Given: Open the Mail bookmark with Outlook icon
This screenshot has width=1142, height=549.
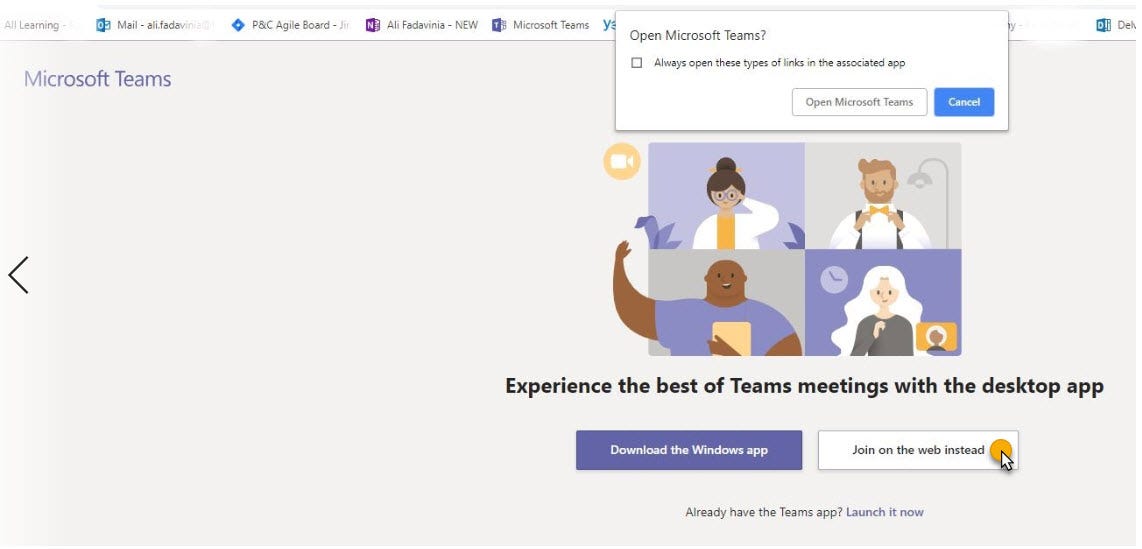Looking at the screenshot, I should click(155, 25).
